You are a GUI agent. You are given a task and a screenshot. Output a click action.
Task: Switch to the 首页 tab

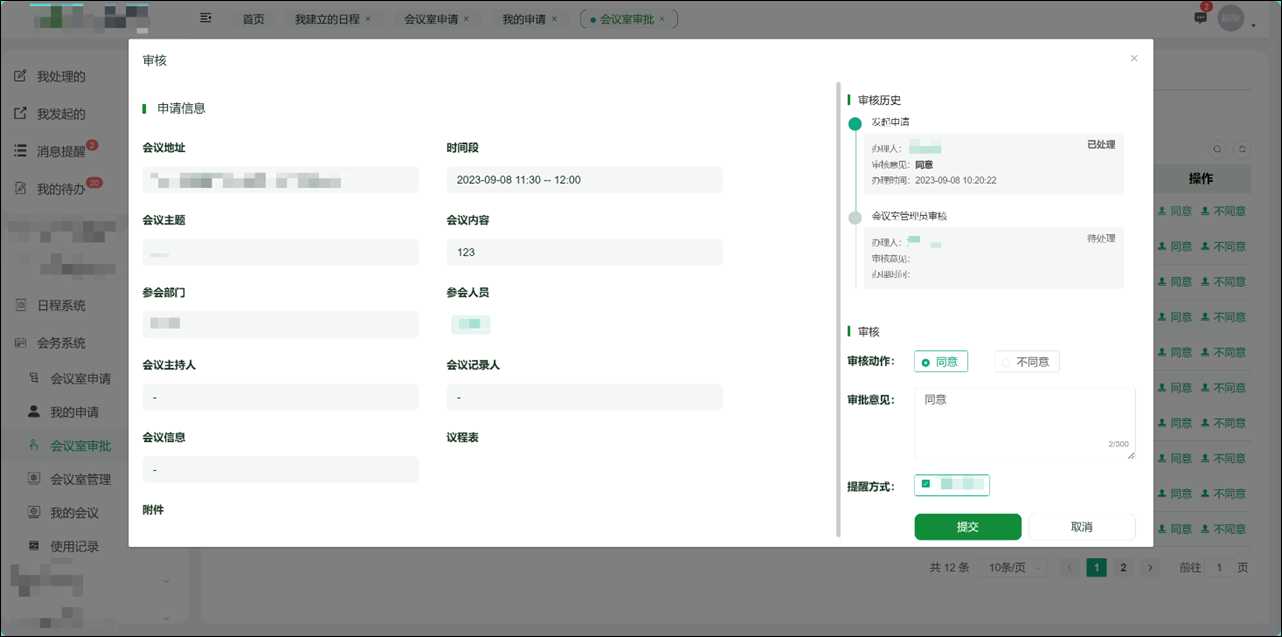click(x=253, y=17)
